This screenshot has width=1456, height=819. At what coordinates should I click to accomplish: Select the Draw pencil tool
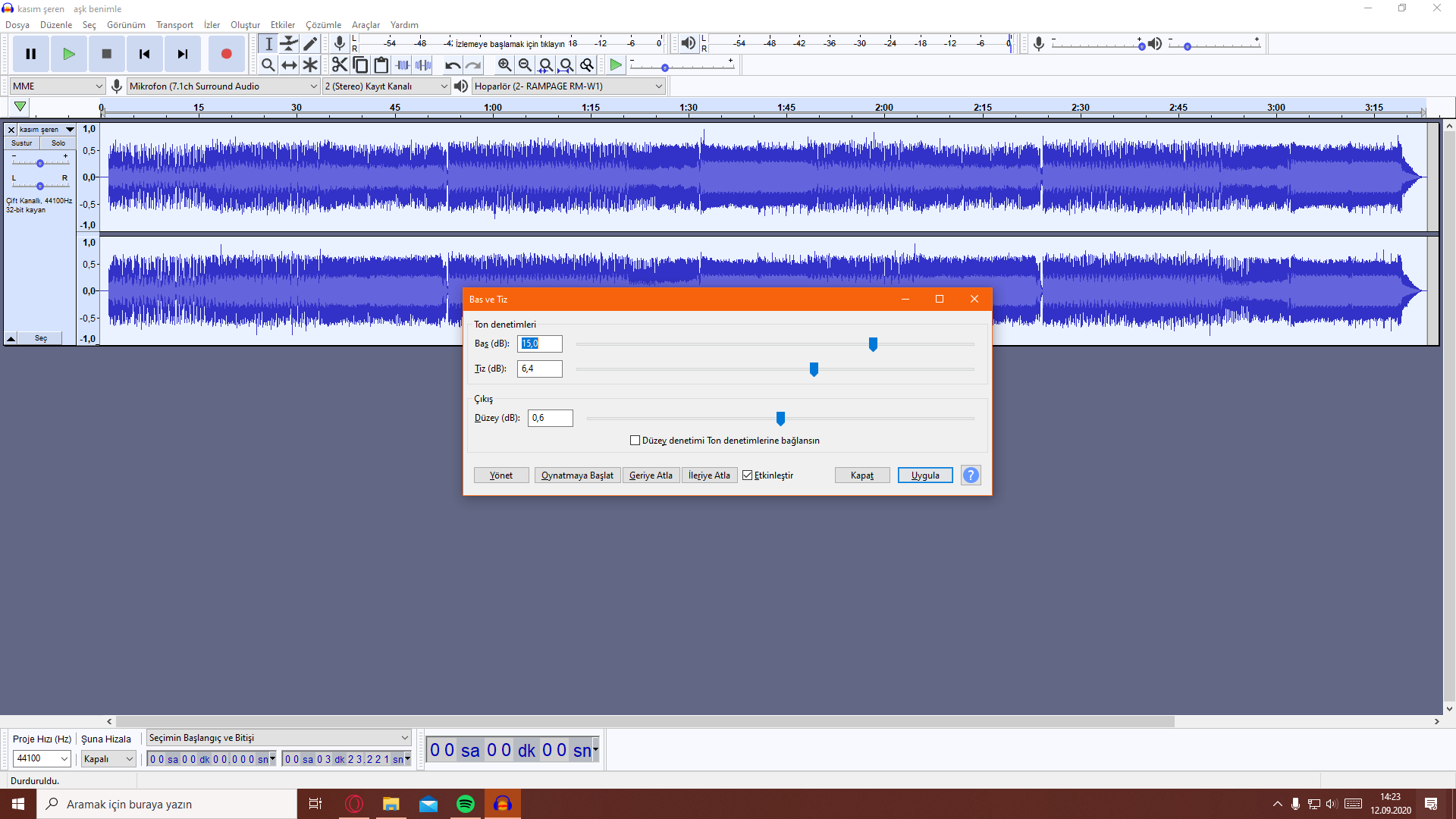pos(310,44)
